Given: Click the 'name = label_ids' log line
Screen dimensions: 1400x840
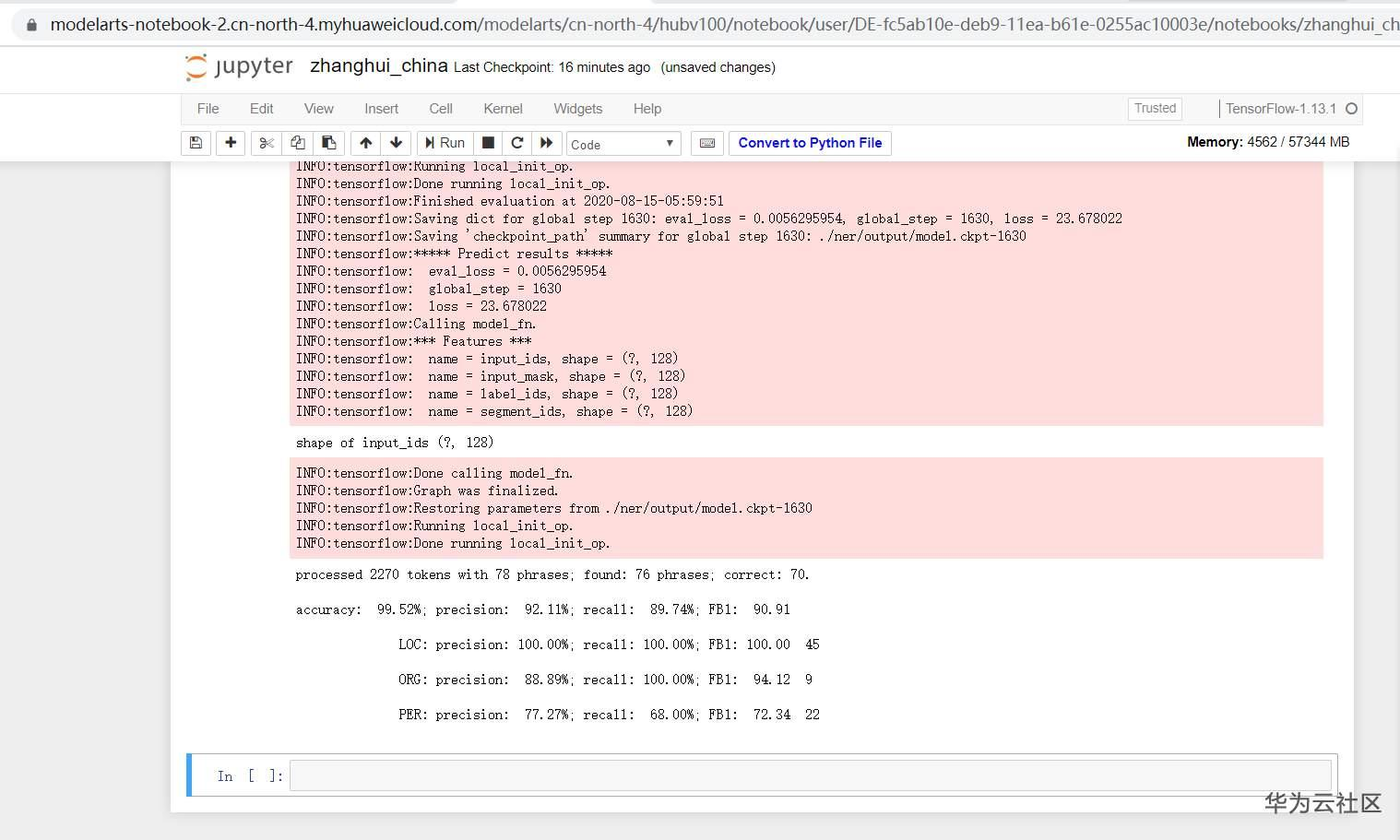Looking at the screenshot, I should 487,394.
